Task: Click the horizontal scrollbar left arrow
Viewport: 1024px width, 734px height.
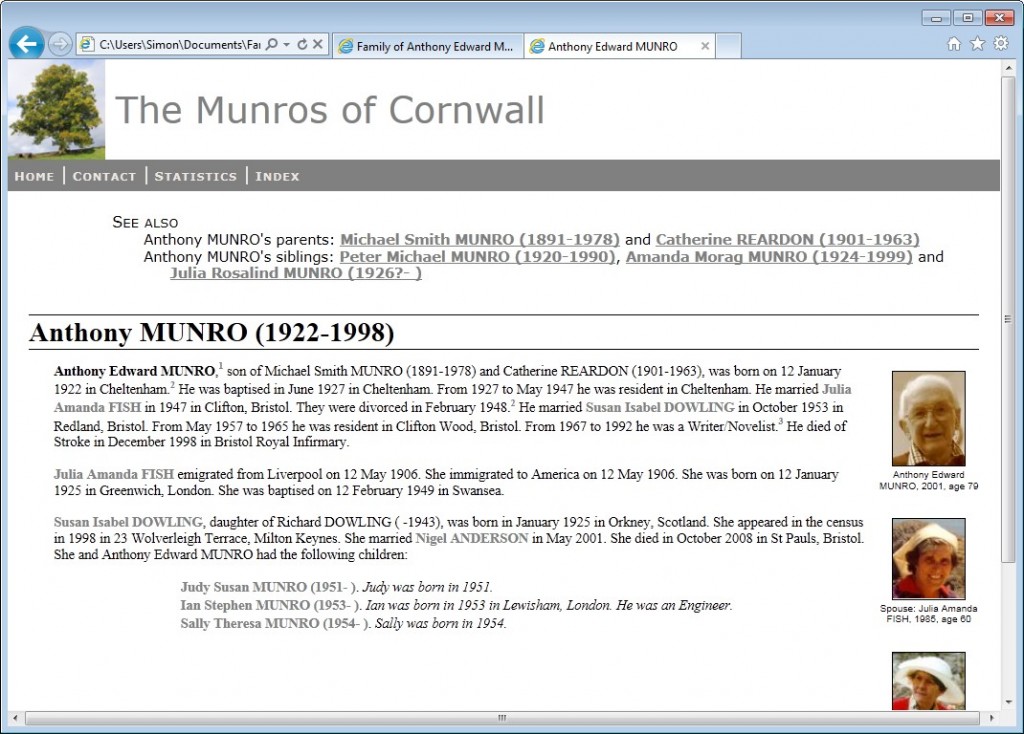Action: (15, 718)
